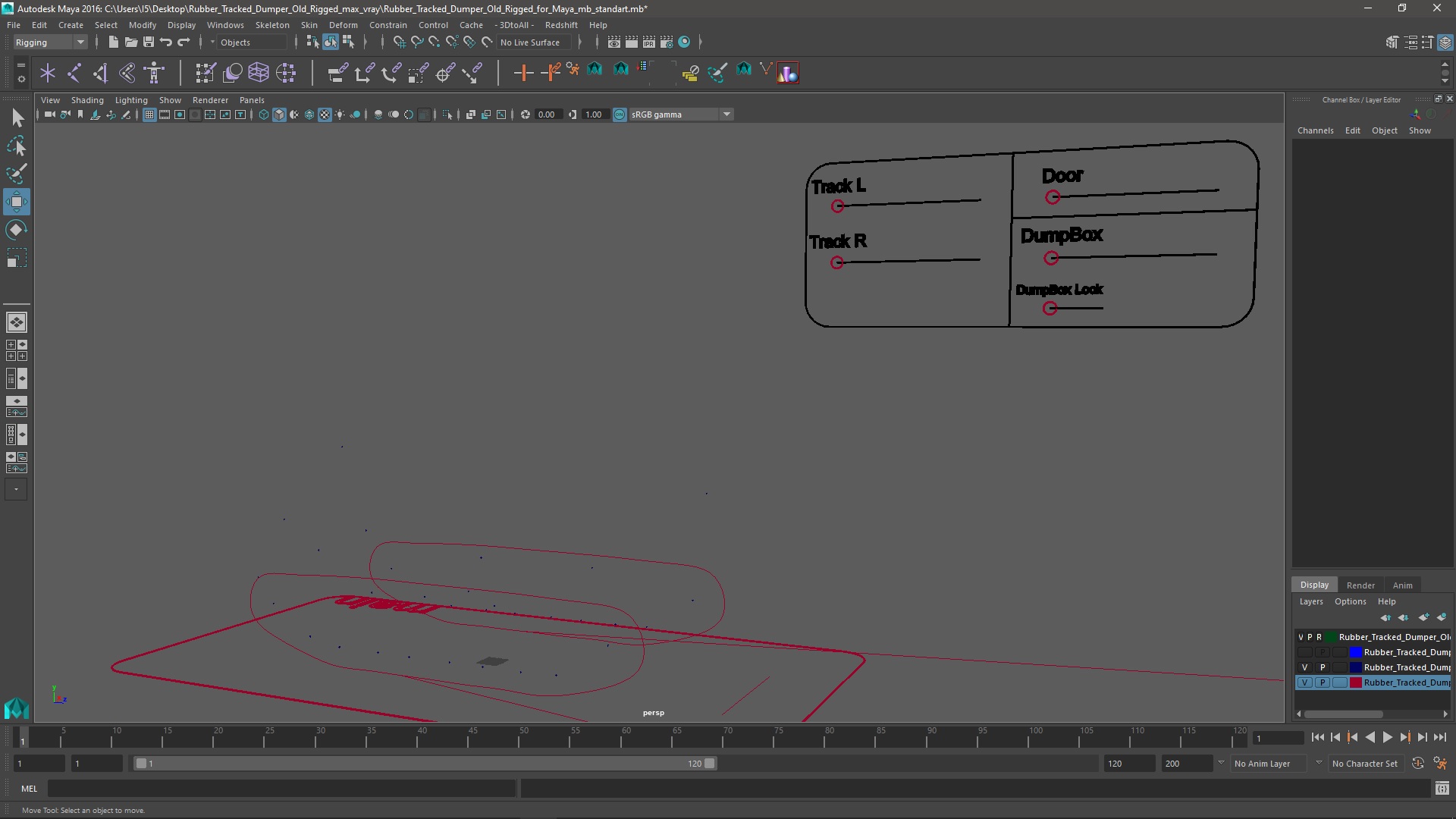Click the Redo arrow icon

[184, 42]
